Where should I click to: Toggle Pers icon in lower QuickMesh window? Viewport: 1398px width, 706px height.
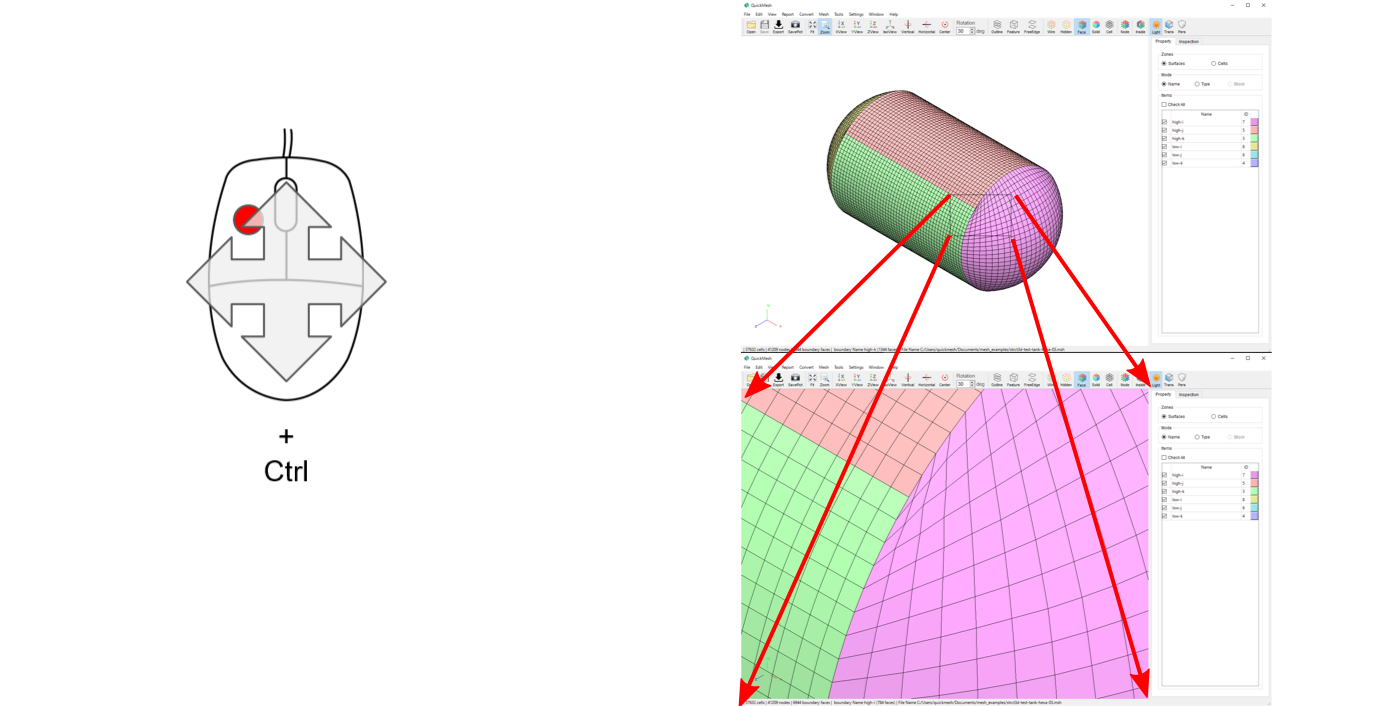[x=1182, y=379]
